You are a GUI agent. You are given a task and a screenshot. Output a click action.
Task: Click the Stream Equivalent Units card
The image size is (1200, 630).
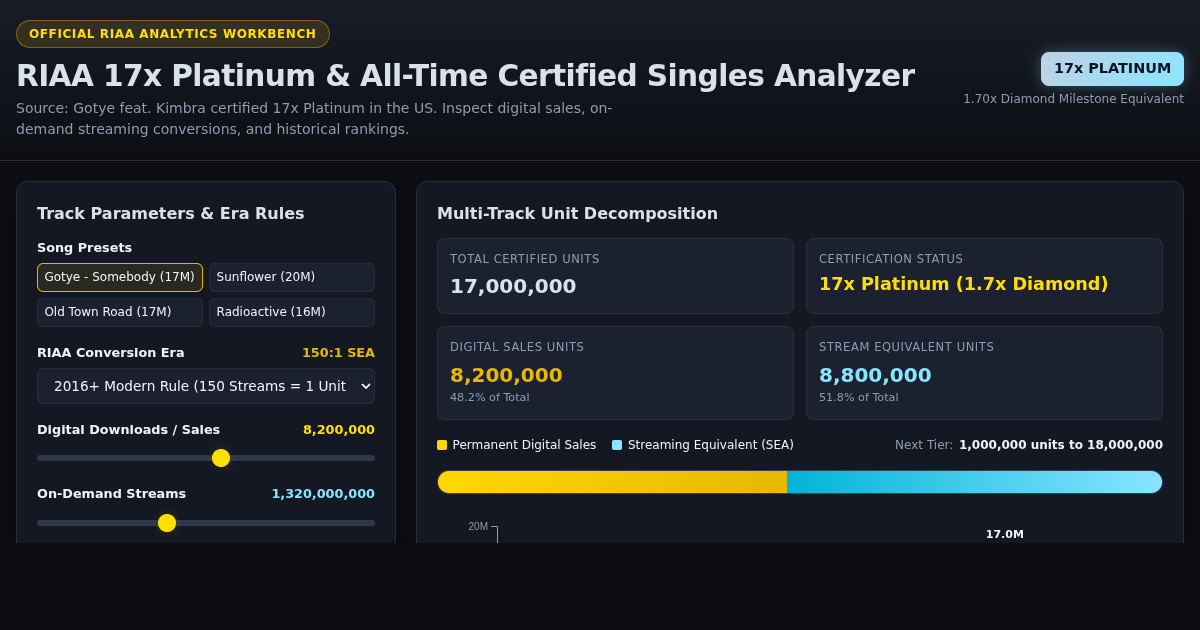tap(984, 373)
